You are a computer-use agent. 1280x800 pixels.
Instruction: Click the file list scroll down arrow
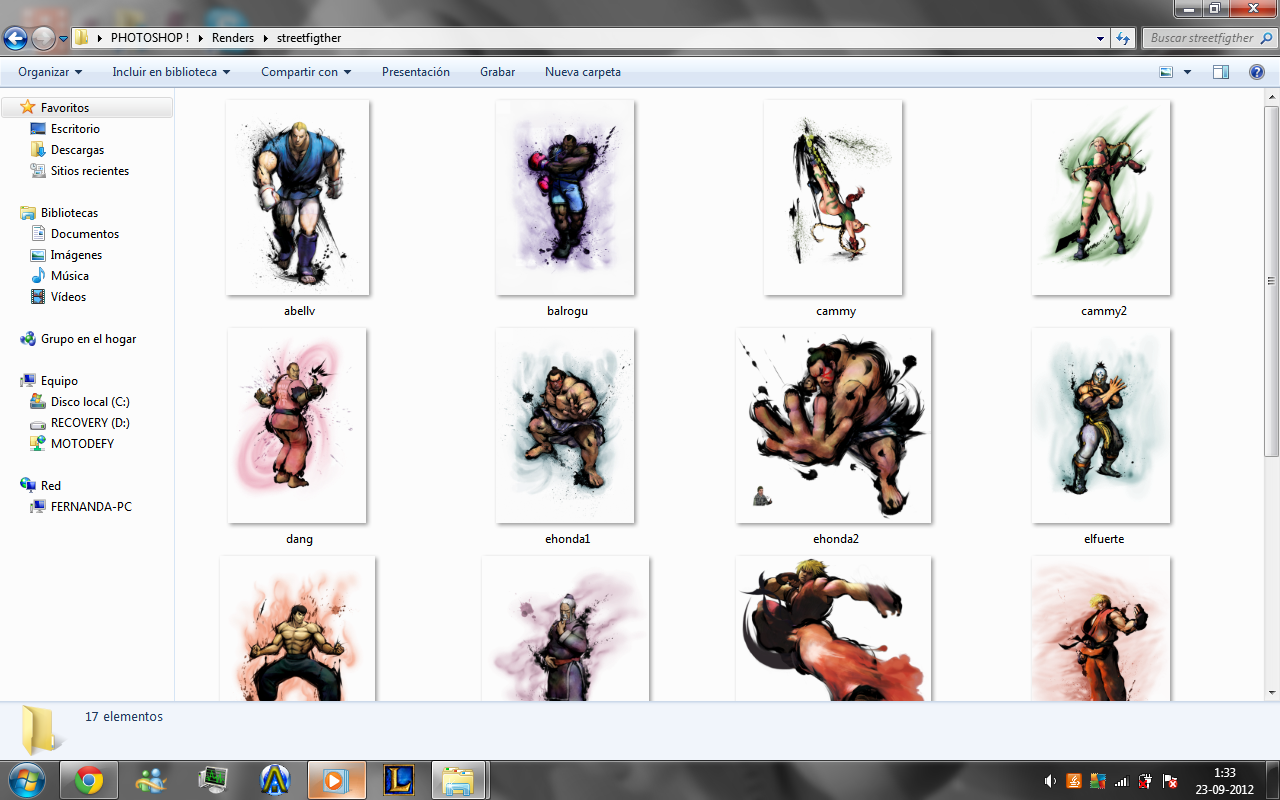pyautogui.click(x=1272, y=692)
